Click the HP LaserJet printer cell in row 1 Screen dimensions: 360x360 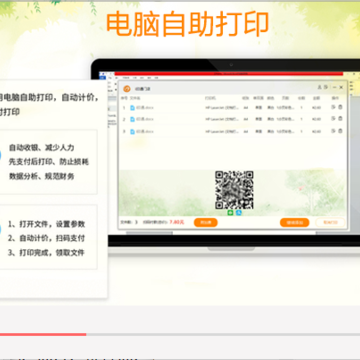[222, 108]
